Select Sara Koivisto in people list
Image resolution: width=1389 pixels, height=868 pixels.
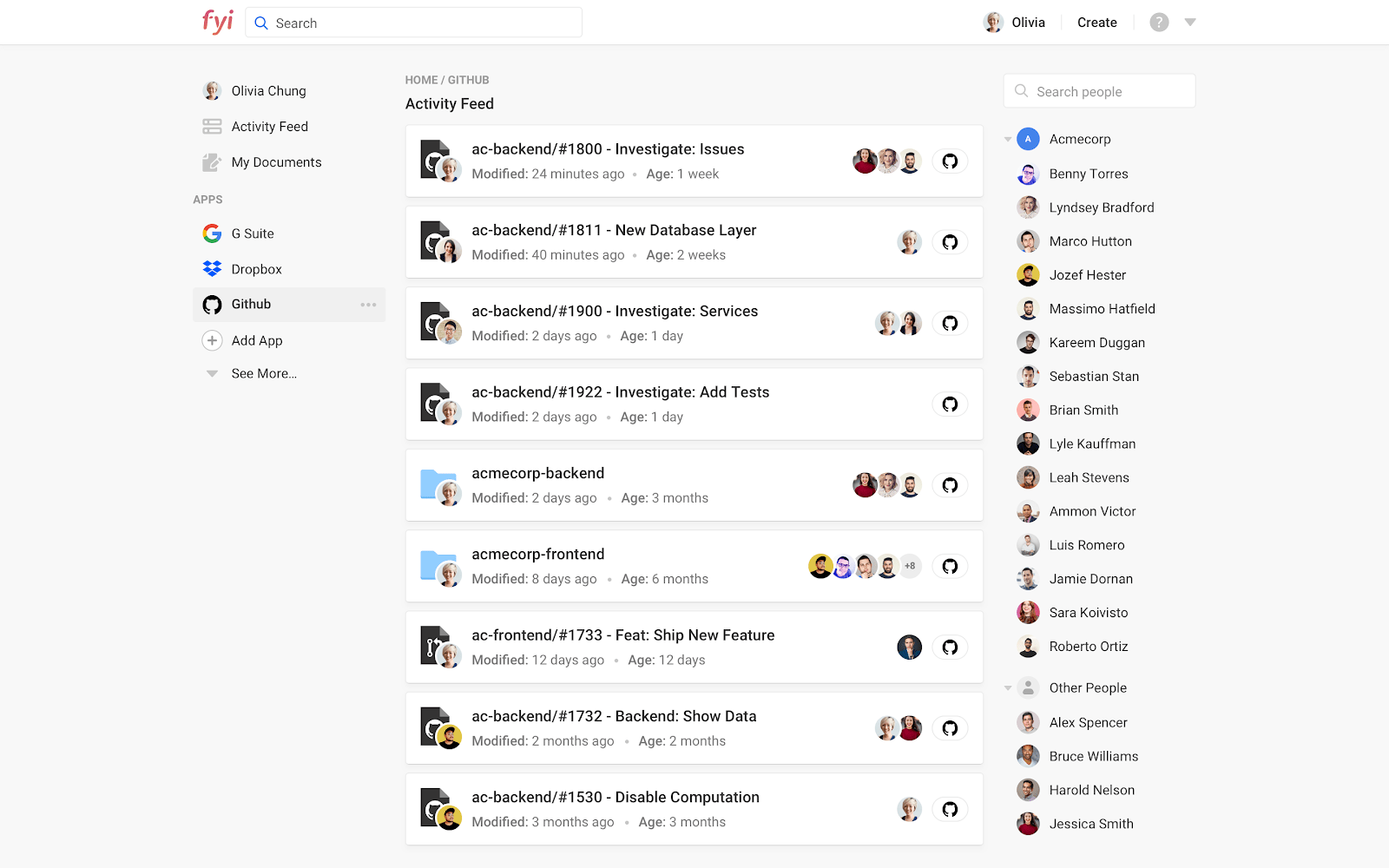tap(1073, 613)
